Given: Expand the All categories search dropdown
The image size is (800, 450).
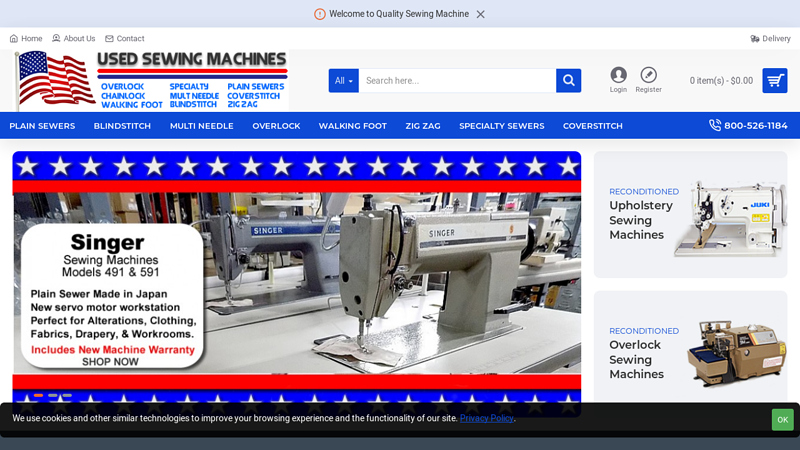Looking at the screenshot, I should point(343,81).
